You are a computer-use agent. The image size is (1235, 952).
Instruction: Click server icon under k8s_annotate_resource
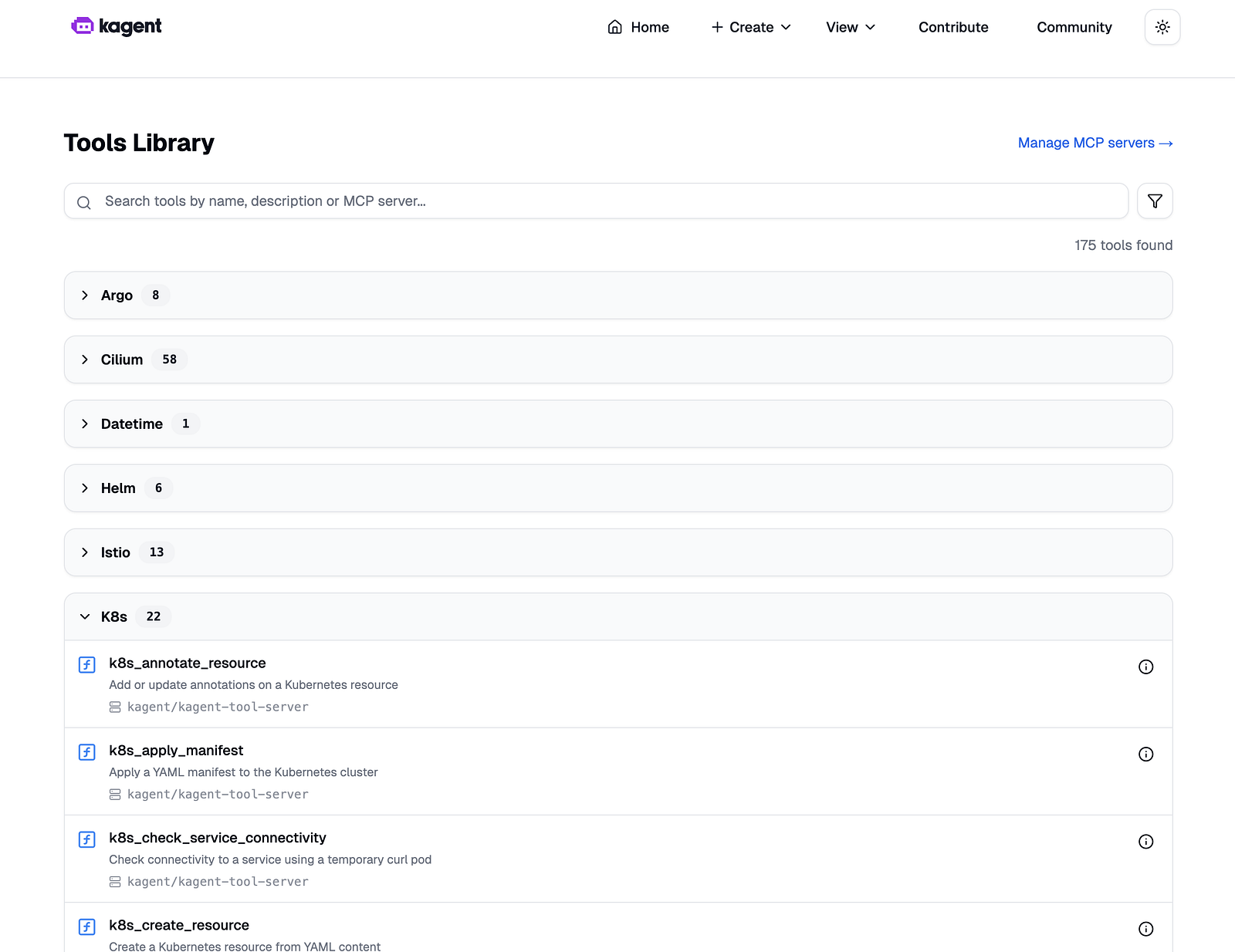[115, 707]
